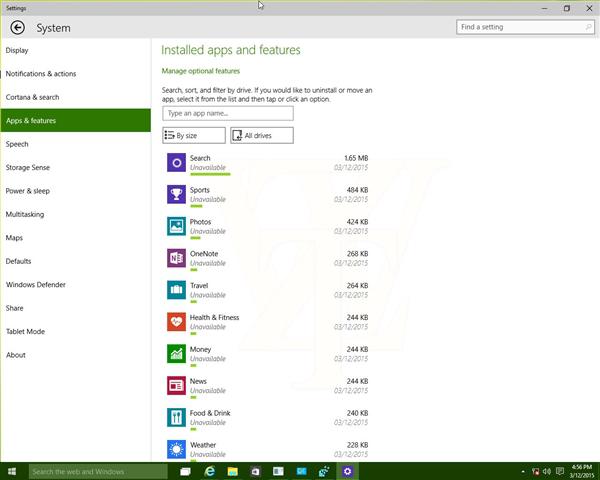Select the Sports app trophy icon
The width and height of the screenshot is (600, 480).
[x=175, y=195]
